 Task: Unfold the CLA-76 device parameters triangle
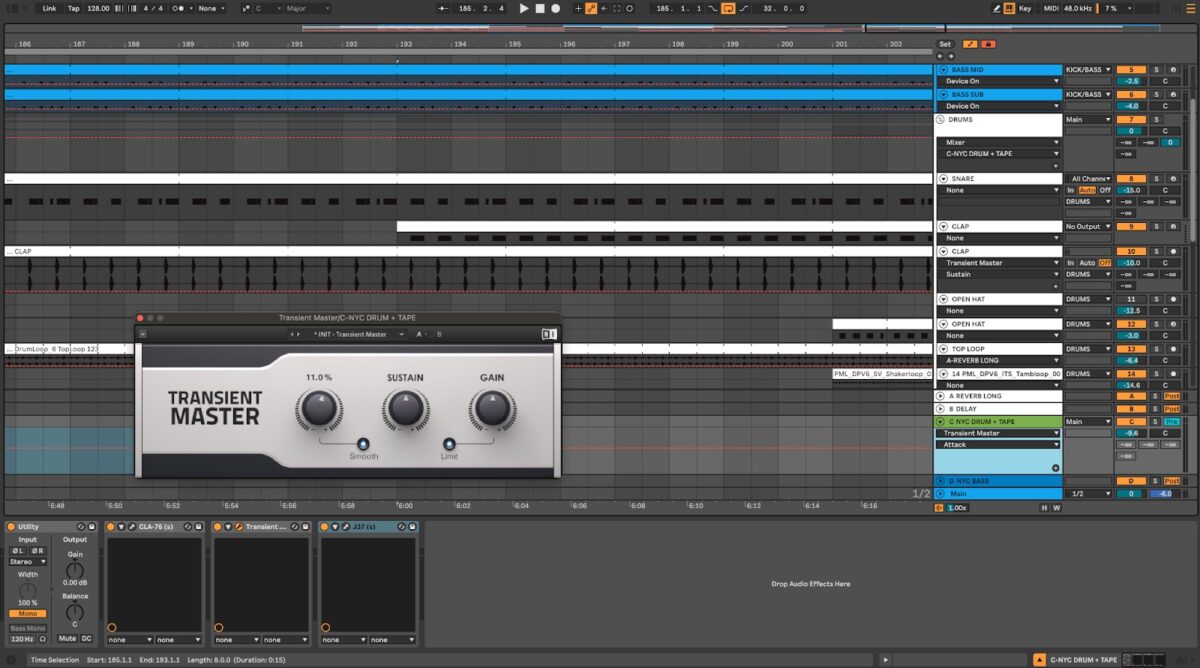point(122,527)
